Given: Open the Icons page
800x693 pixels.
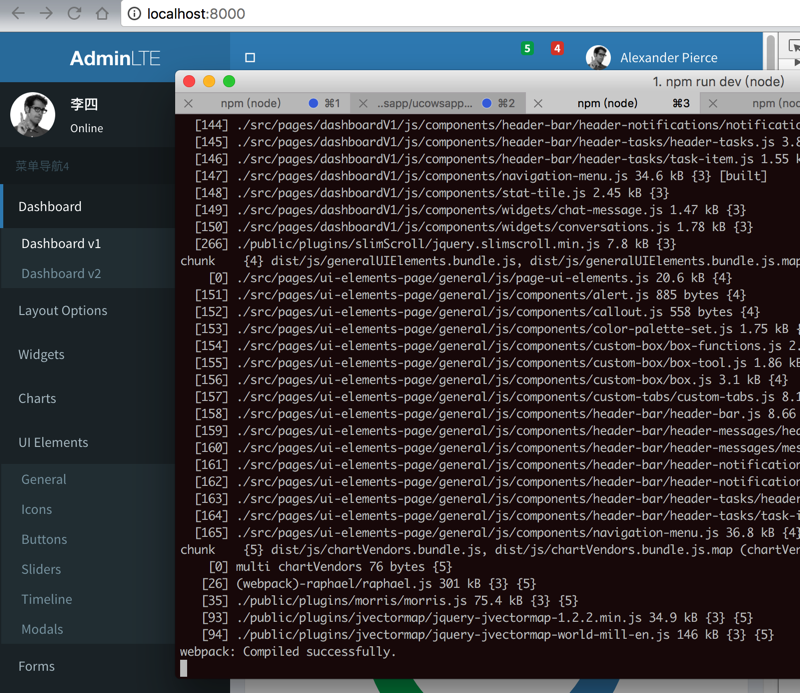Looking at the screenshot, I should [37, 509].
